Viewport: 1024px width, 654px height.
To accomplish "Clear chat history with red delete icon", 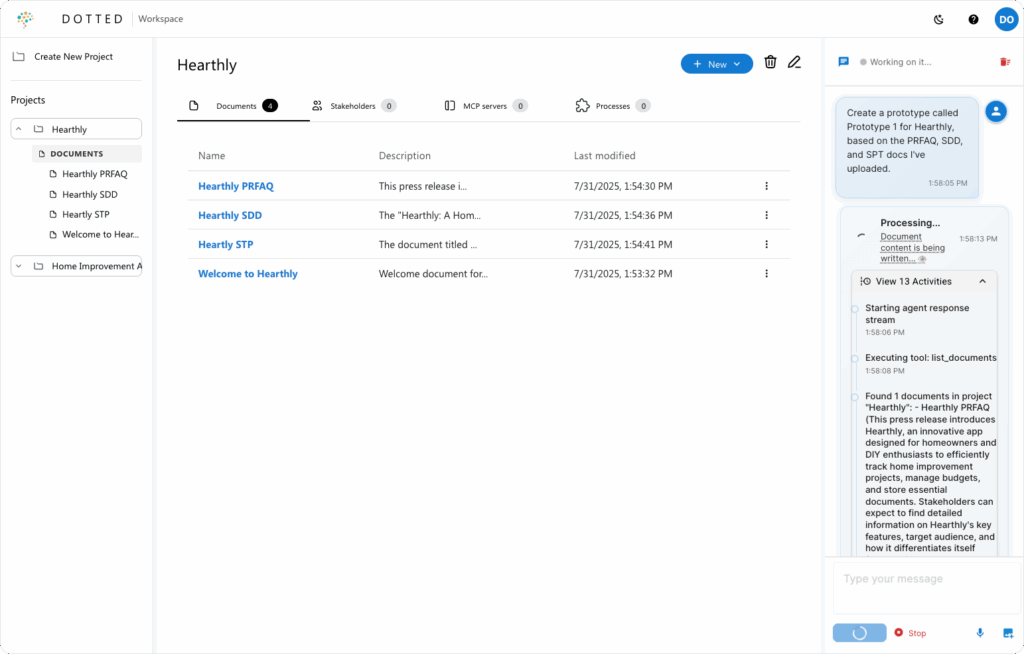I will 1005,62.
